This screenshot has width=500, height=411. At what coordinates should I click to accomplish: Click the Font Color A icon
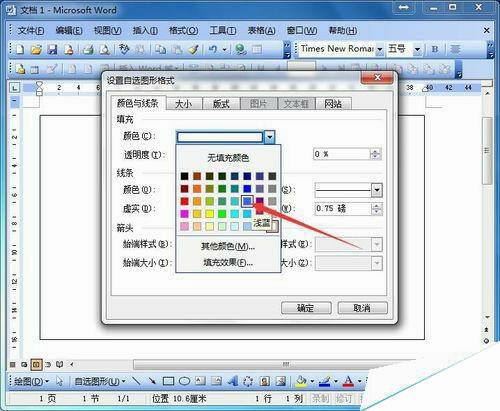pos(349,381)
